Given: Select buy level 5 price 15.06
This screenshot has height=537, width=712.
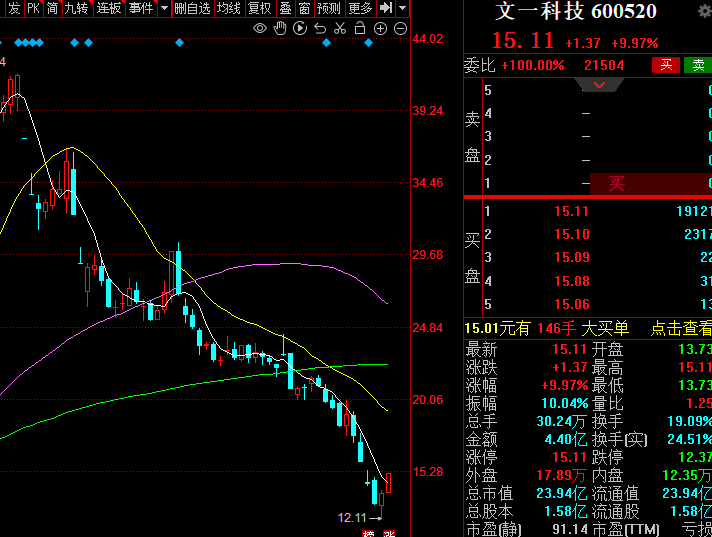Looking at the screenshot, I should [x=571, y=304].
